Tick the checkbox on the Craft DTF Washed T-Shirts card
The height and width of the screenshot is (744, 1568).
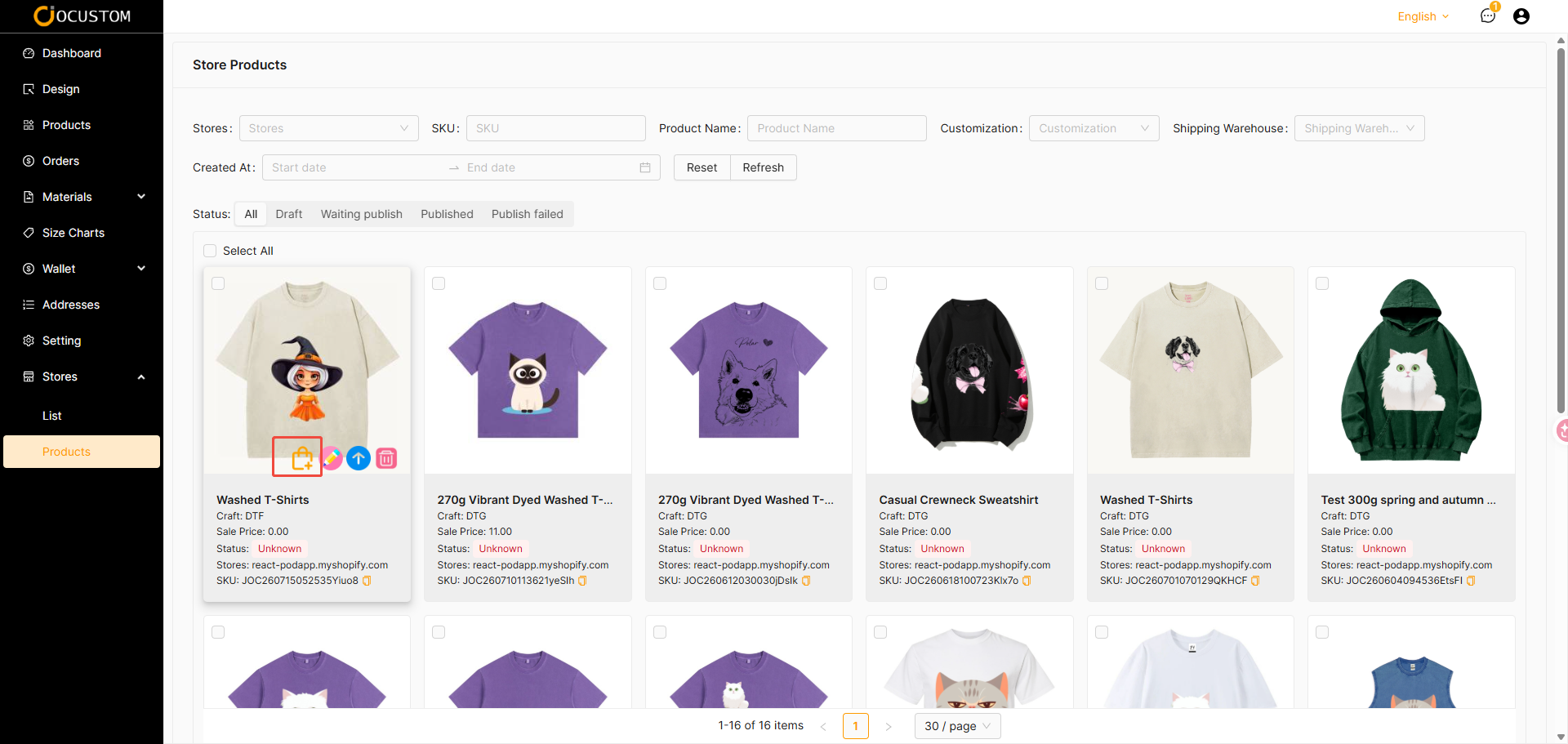(x=218, y=283)
